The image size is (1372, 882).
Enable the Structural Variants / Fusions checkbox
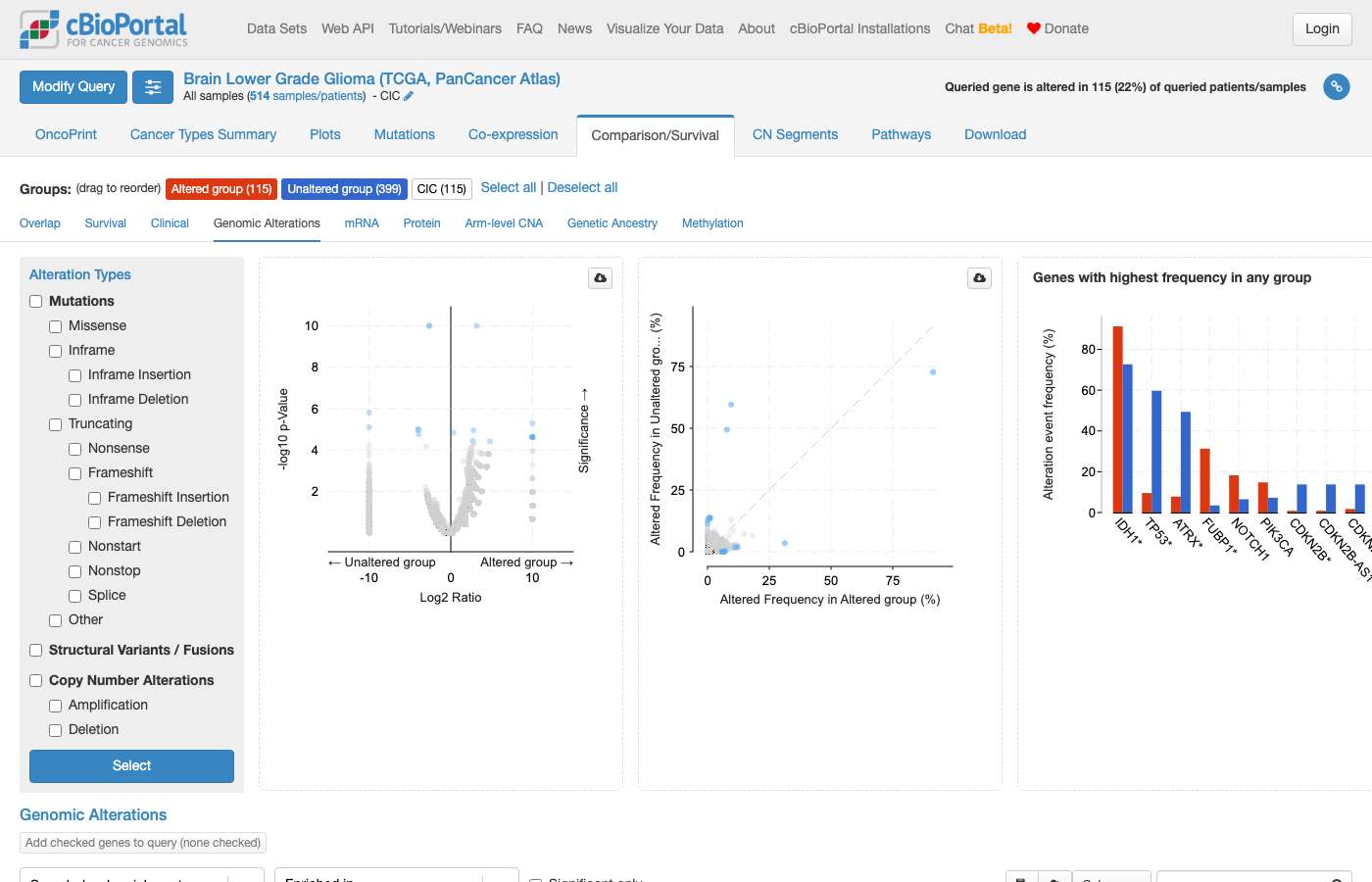click(x=36, y=651)
